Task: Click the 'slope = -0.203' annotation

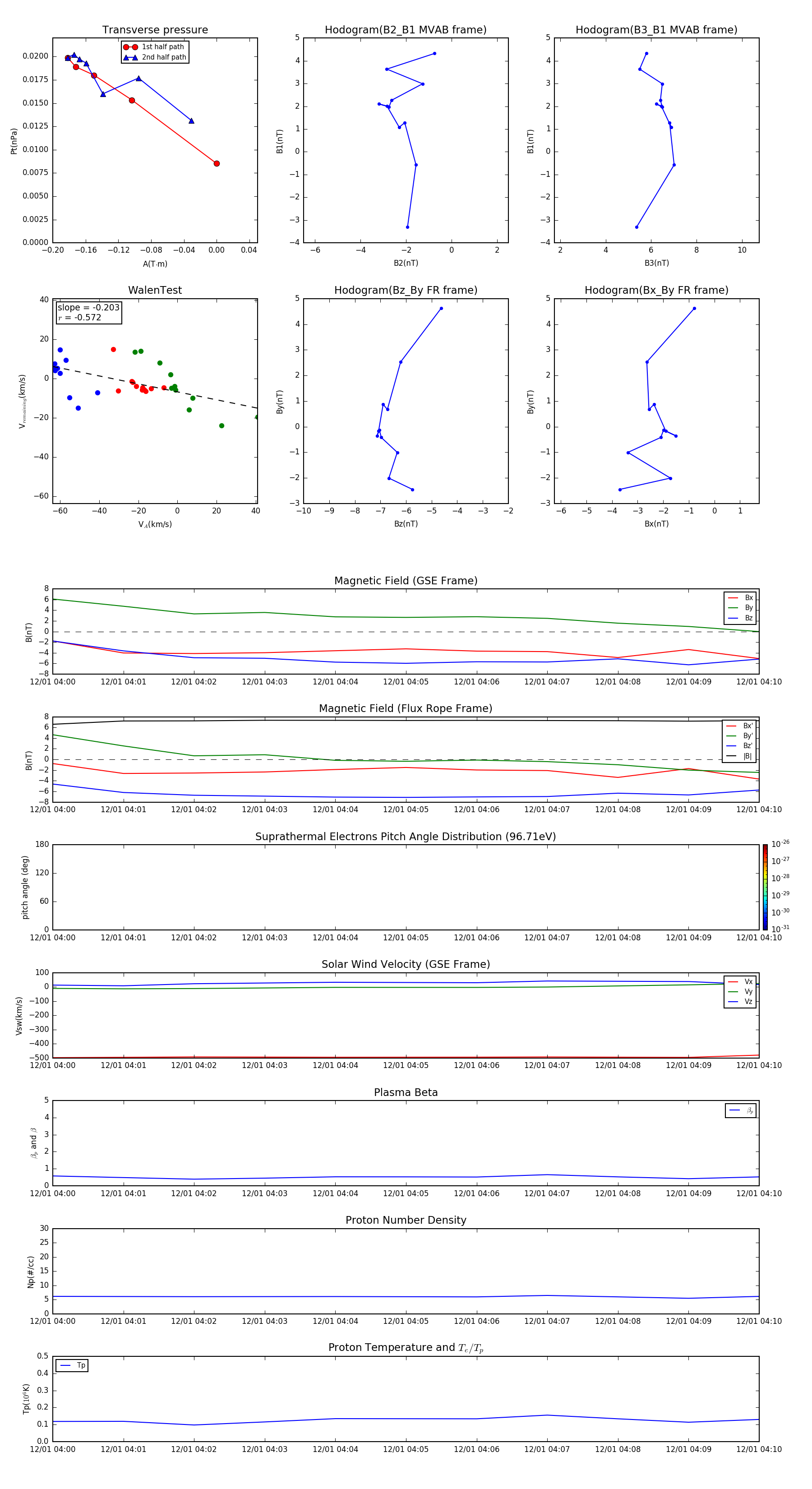Action: [x=88, y=308]
